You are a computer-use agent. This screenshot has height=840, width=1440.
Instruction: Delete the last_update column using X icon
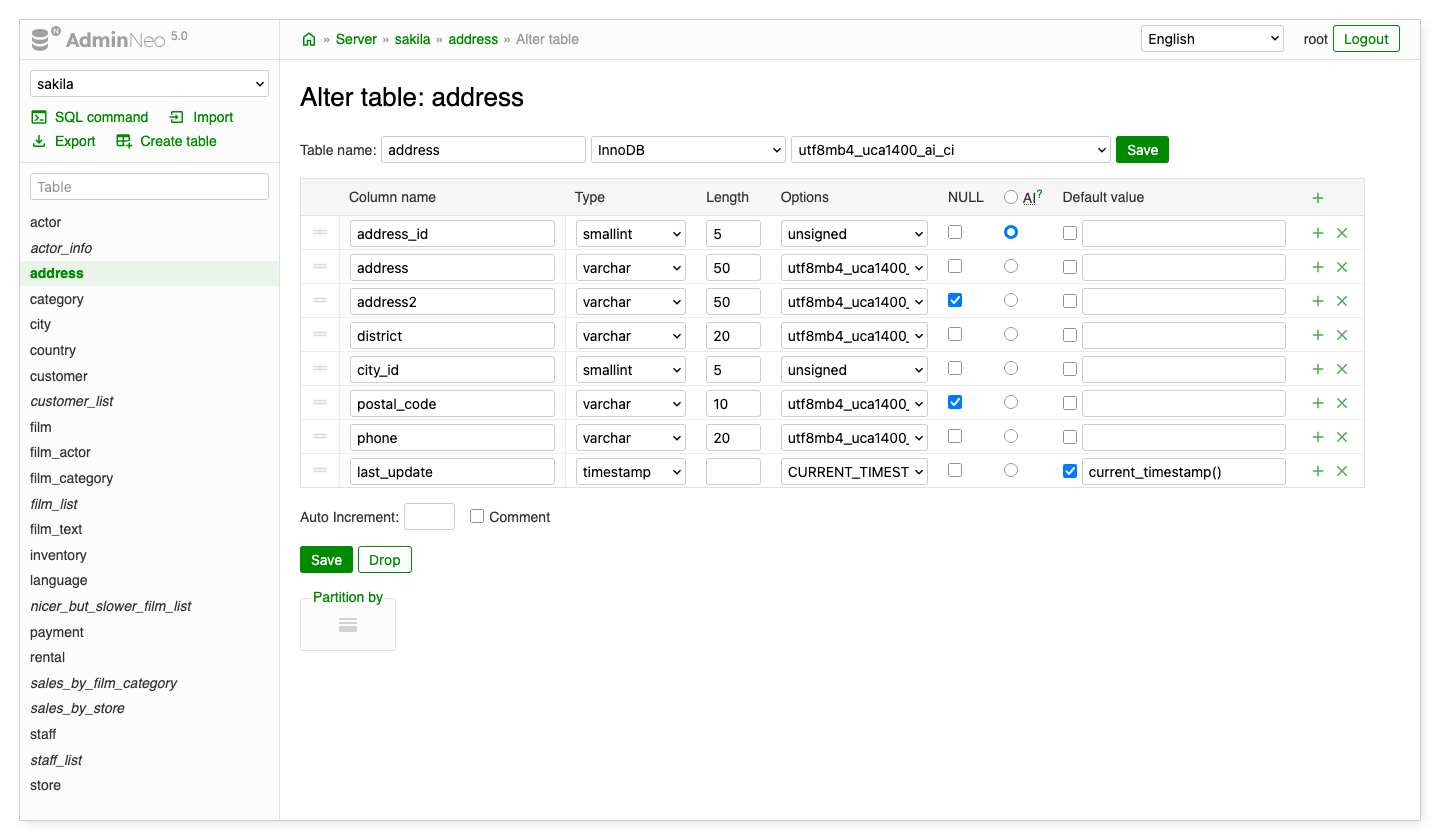[1342, 471]
